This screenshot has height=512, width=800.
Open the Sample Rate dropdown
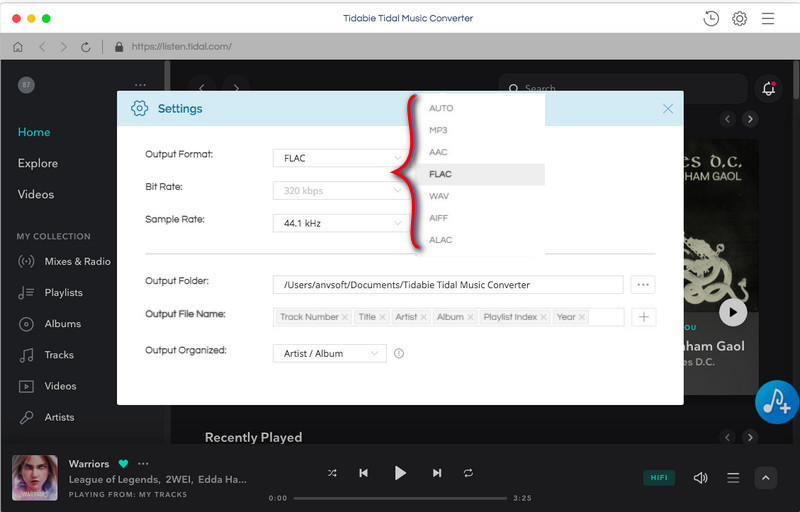pos(340,223)
